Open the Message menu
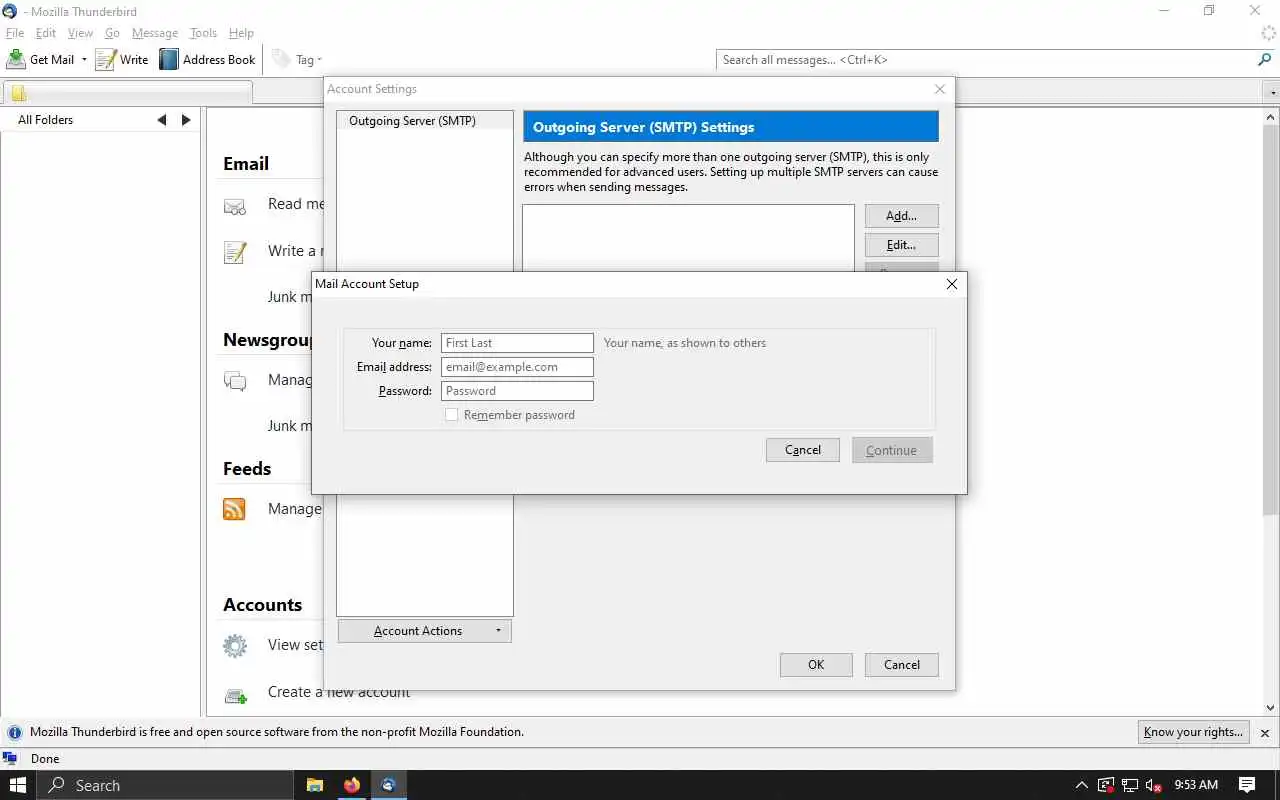The width and height of the screenshot is (1280, 800). pos(155,33)
